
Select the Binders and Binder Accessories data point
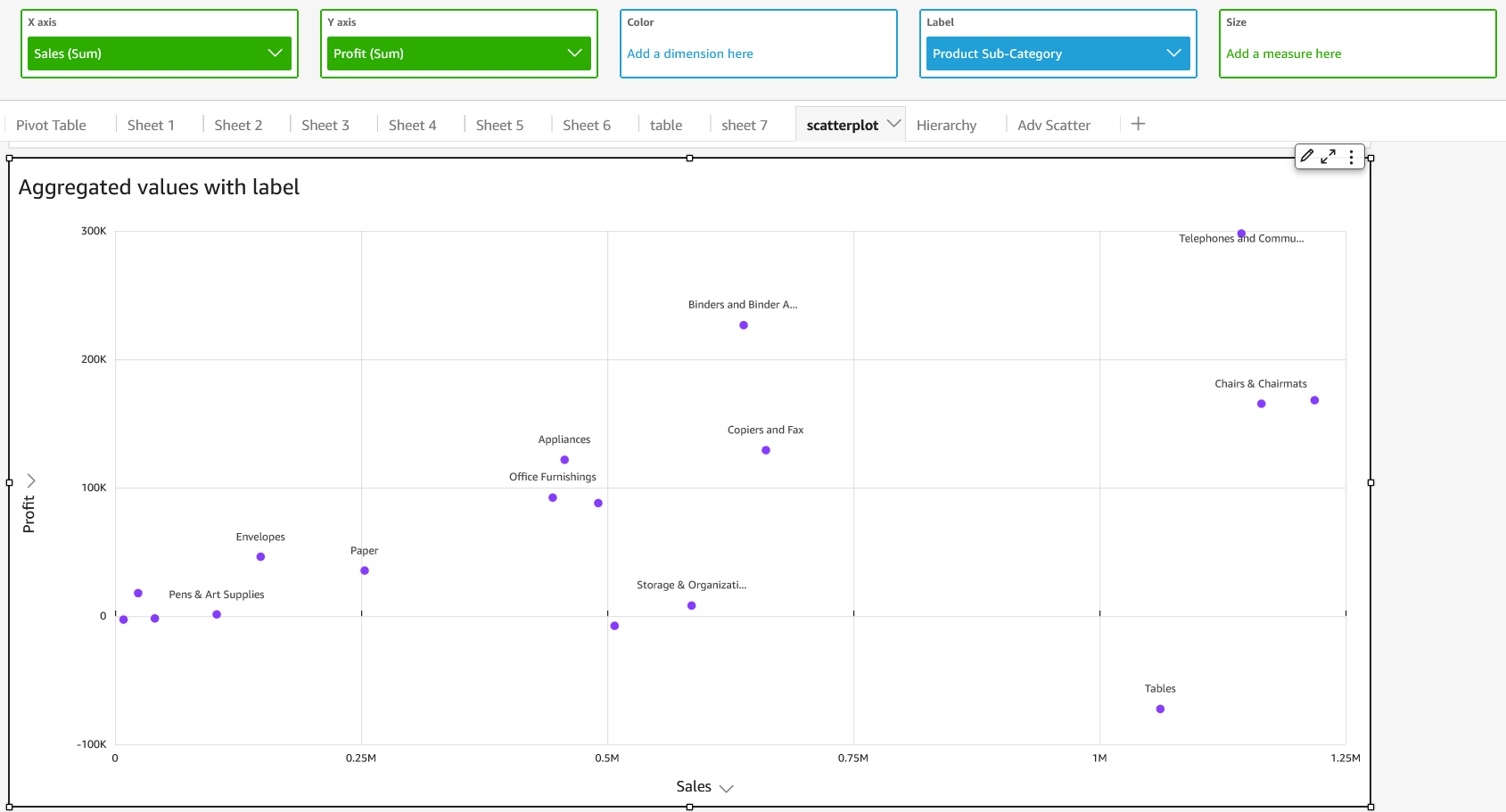pyautogui.click(x=744, y=325)
